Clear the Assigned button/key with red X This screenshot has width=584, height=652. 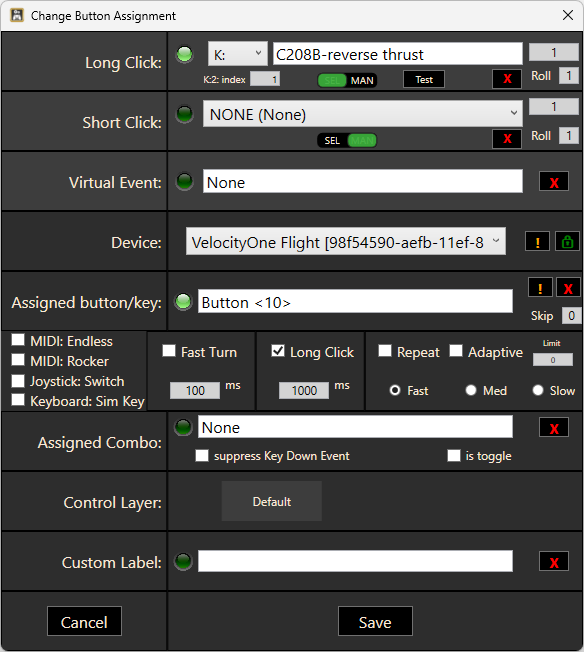(568, 287)
